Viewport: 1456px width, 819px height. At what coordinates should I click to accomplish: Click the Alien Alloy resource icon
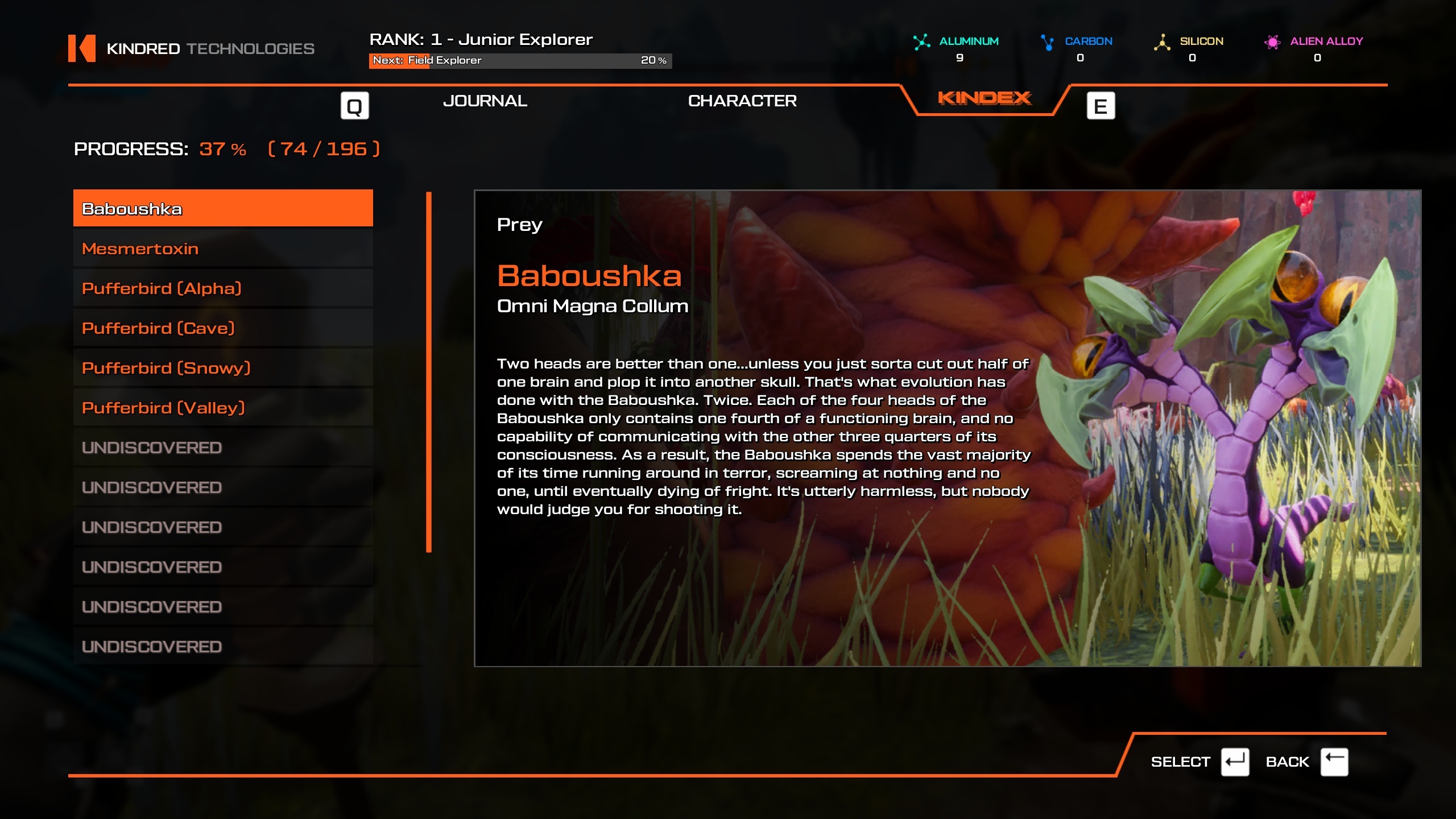[1272, 42]
